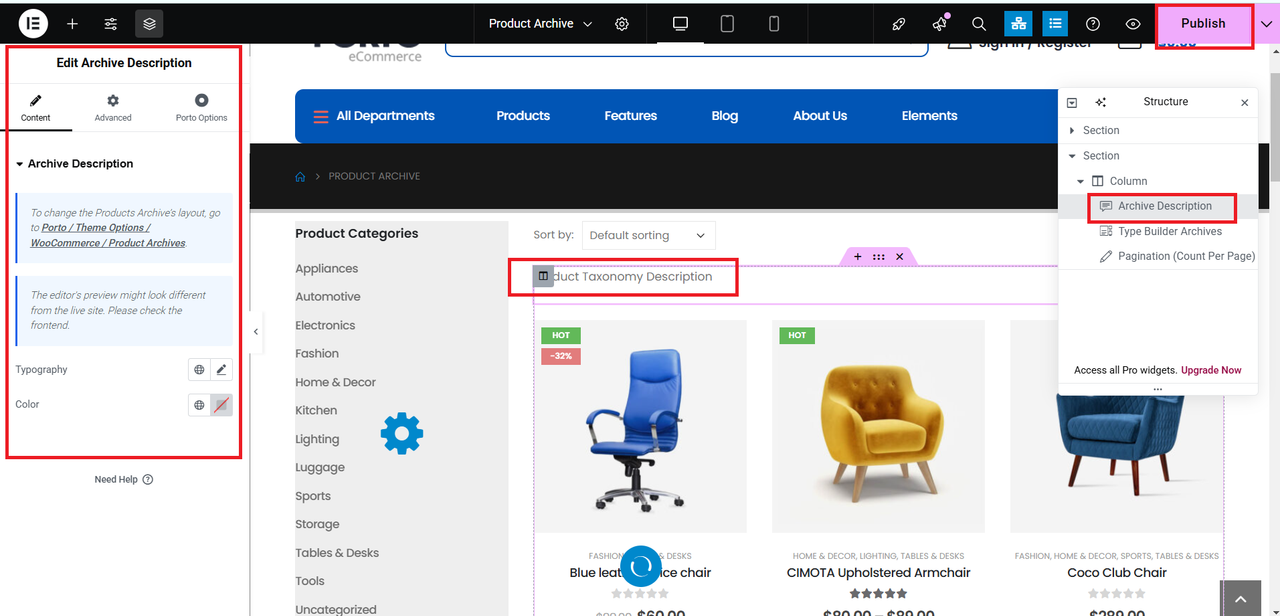Switch to mobile device preview
This screenshot has width=1280, height=616.
point(774,24)
